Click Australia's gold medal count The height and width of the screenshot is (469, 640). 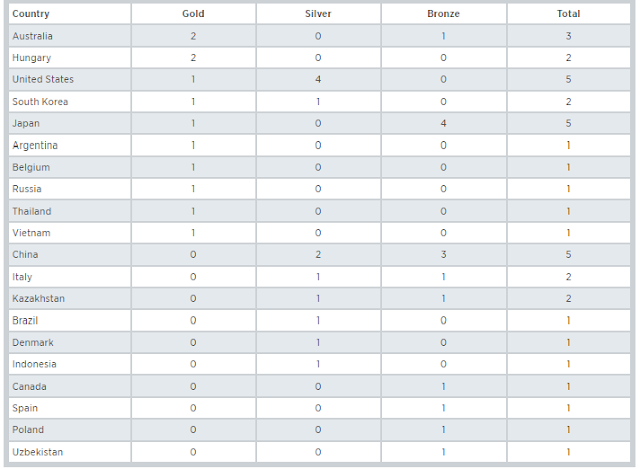[193, 36]
